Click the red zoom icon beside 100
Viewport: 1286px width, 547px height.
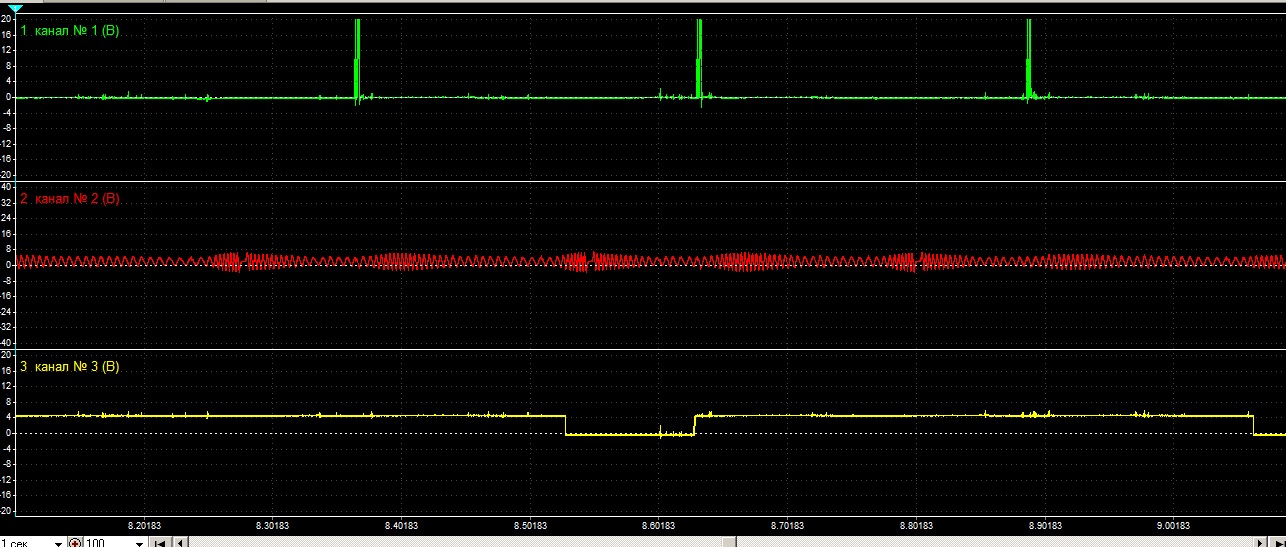tap(75, 542)
